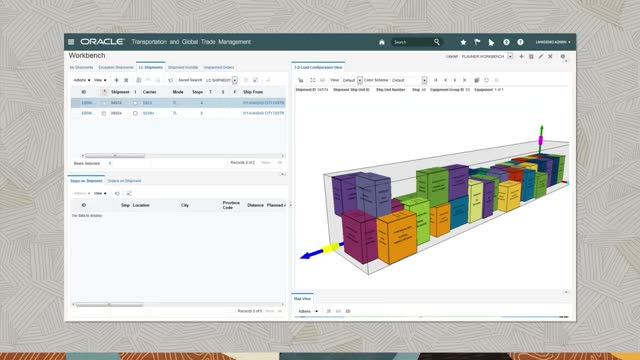Click horizontal scrollbar of stops table

coord(109,304)
